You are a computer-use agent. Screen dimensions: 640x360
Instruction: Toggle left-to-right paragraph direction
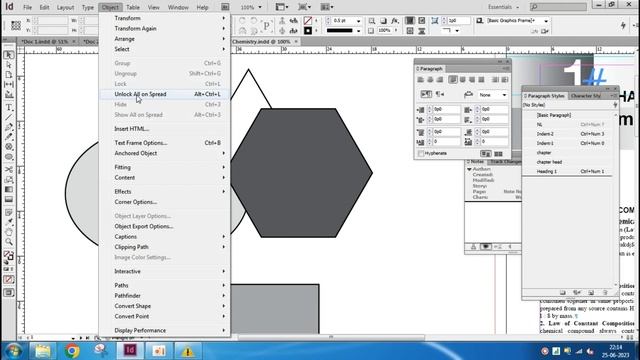(426, 94)
